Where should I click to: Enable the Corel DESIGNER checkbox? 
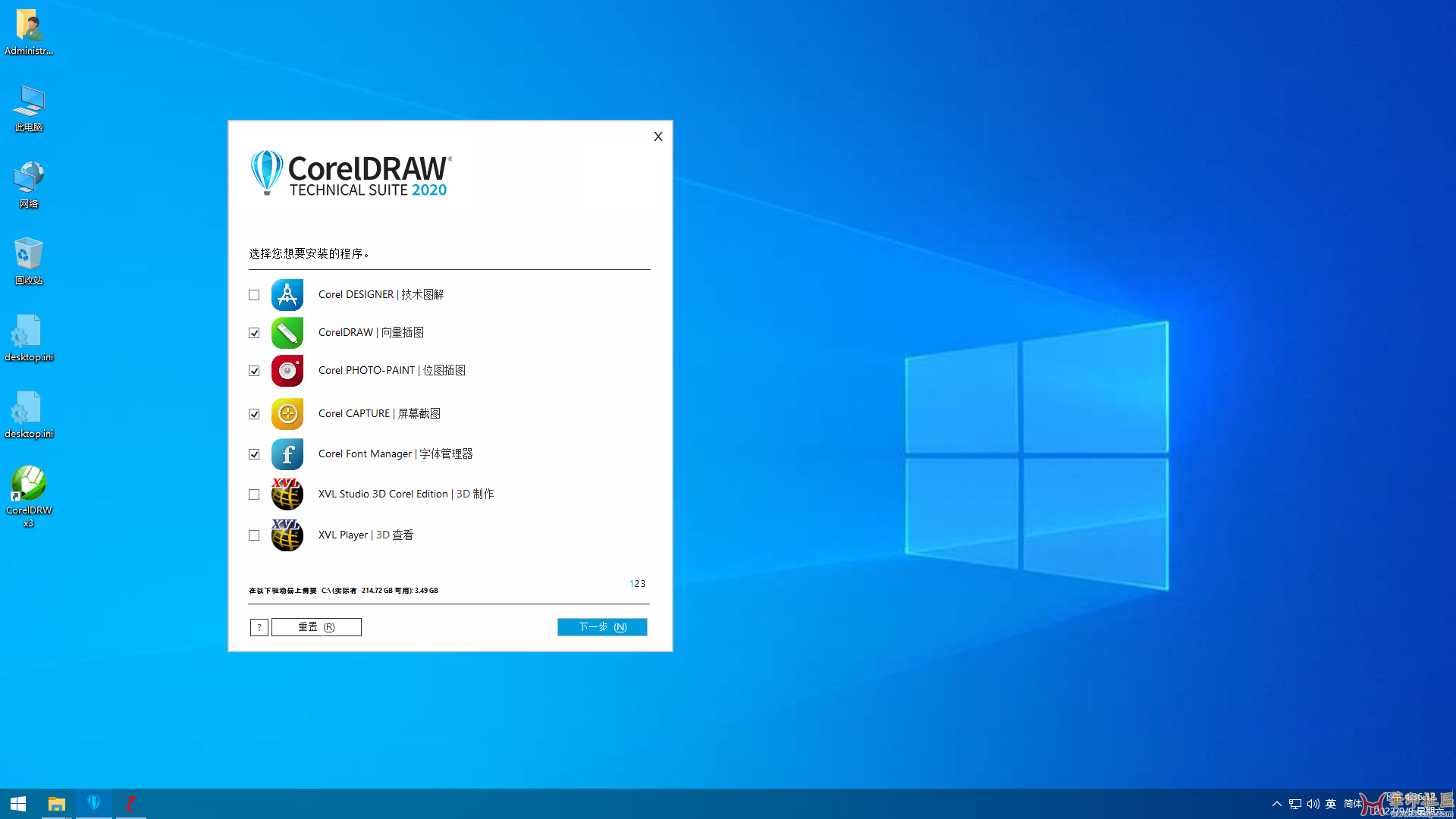coord(254,295)
